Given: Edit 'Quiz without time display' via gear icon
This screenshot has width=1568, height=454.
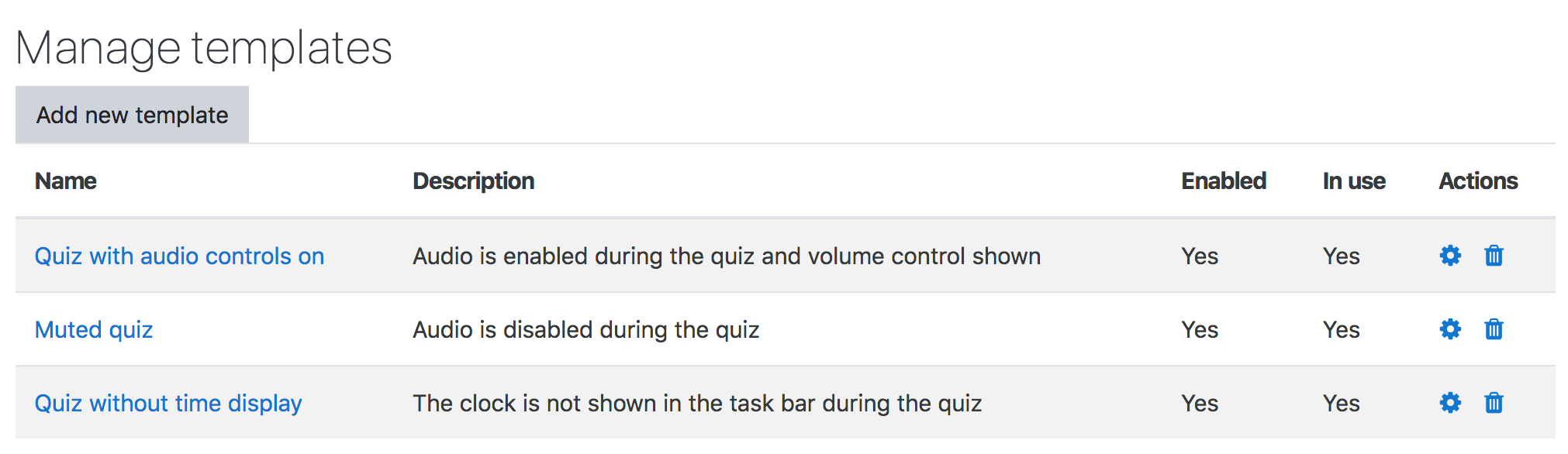Looking at the screenshot, I should (1450, 403).
